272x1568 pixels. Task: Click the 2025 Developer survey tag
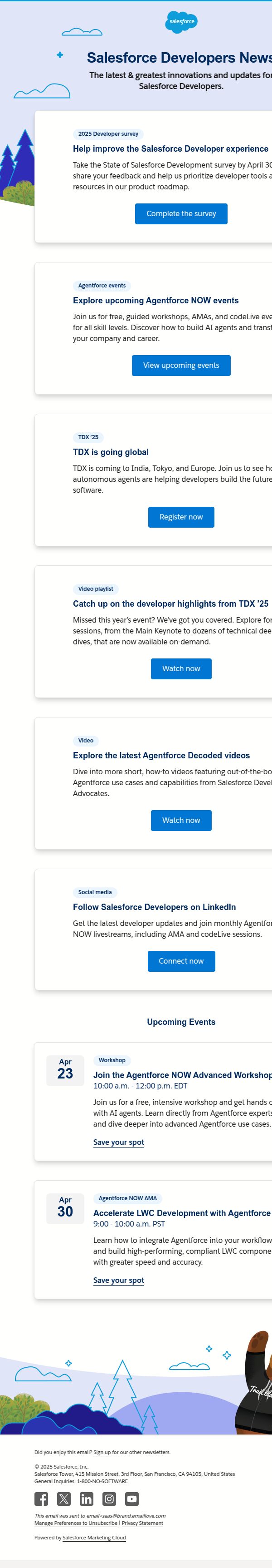coord(108,134)
